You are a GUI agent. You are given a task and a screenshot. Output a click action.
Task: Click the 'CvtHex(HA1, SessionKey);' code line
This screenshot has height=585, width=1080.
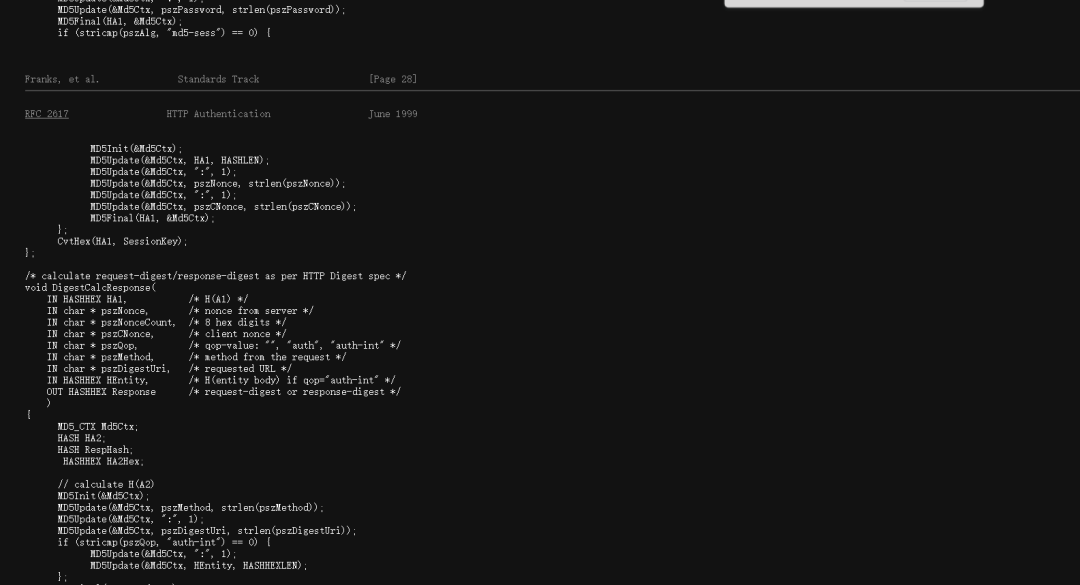point(122,241)
